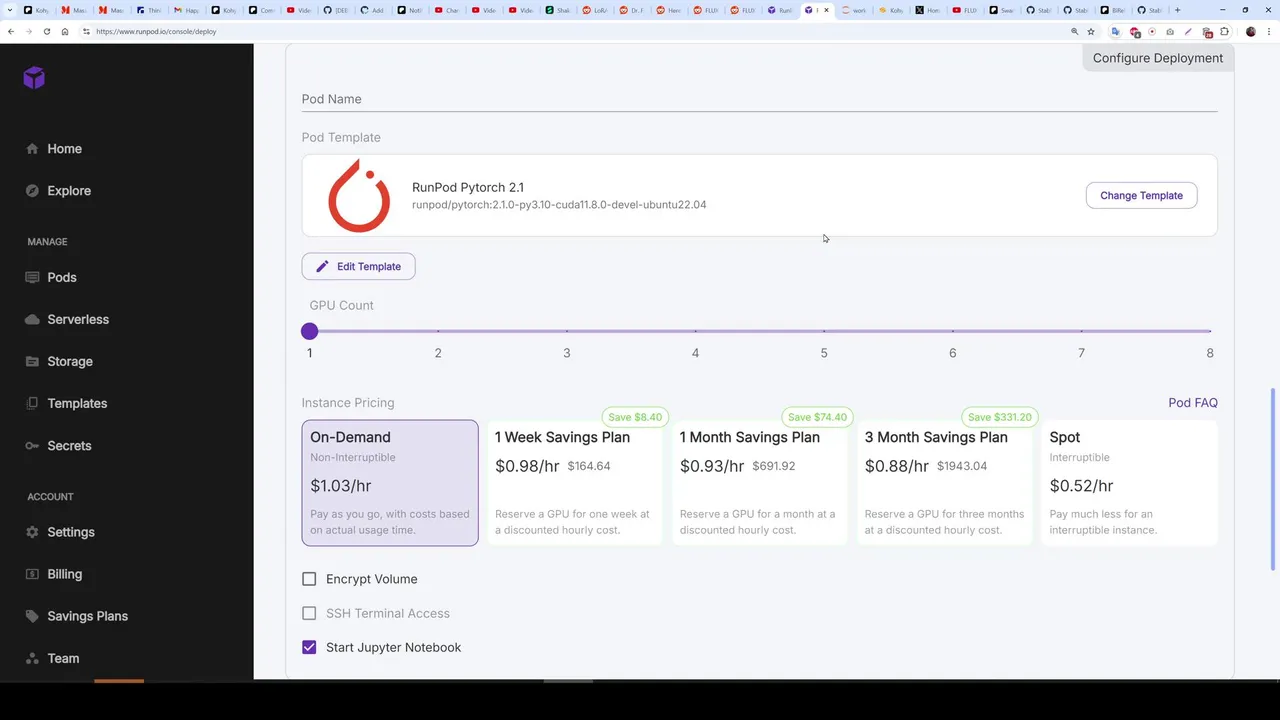Click the Pod Name input field
This screenshot has width=1280, height=720.
pos(759,99)
